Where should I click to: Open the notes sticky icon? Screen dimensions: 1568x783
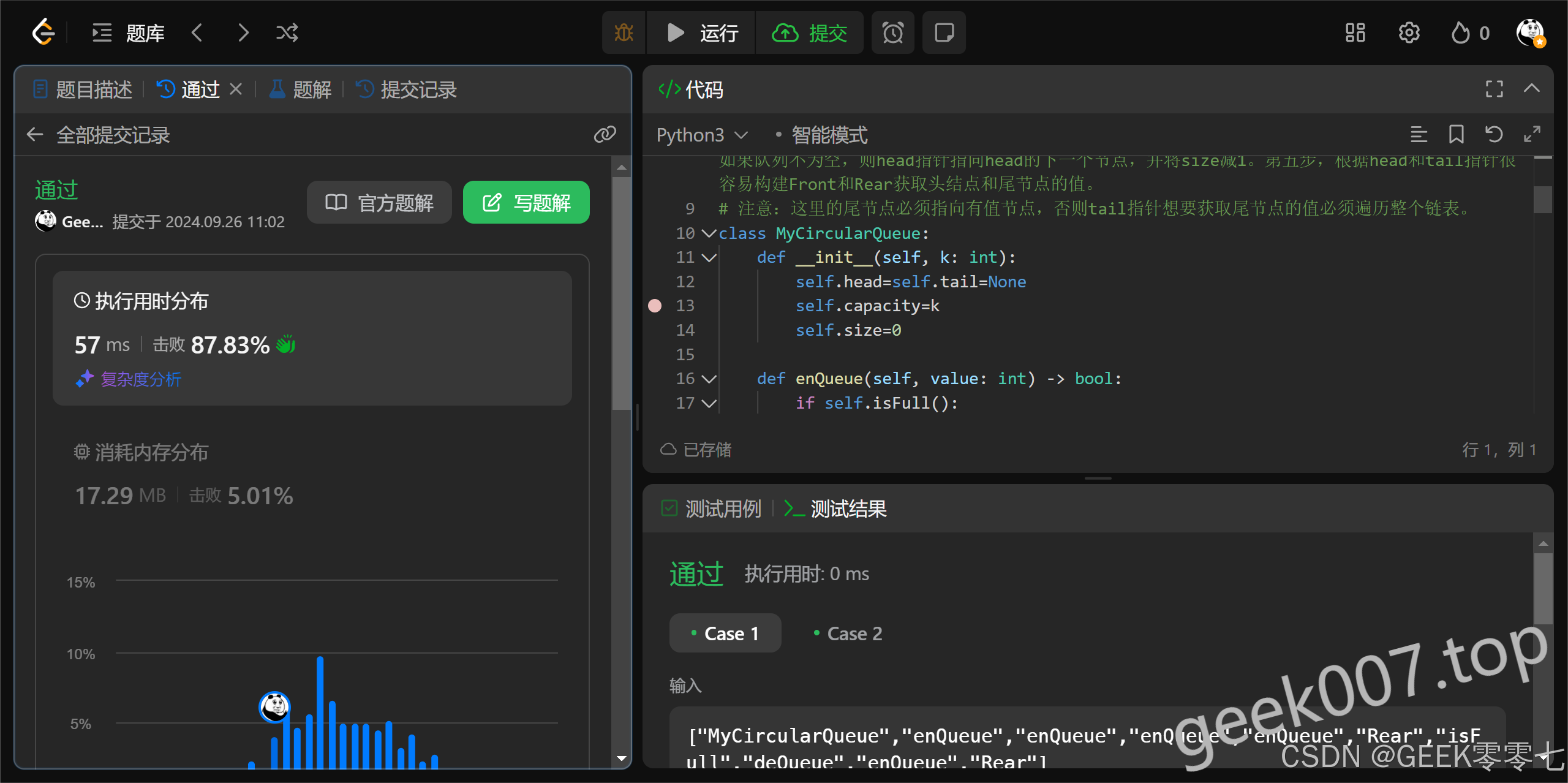[x=944, y=32]
